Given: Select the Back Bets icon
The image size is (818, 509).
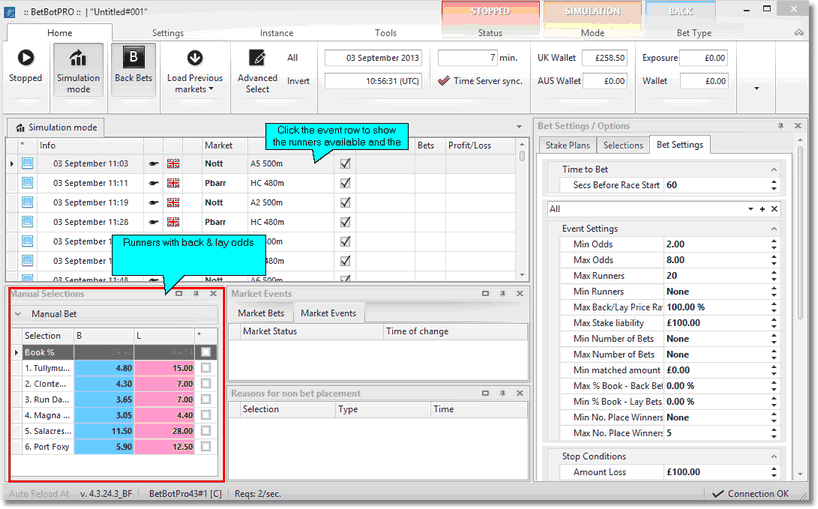Looking at the screenshot, I should pyautogui.click(x=134, y=57).
